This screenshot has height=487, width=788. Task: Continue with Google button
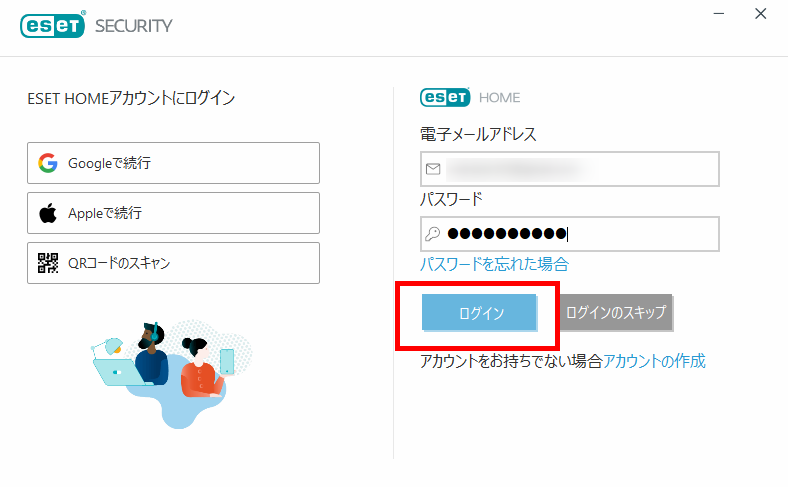coord(173,163)
